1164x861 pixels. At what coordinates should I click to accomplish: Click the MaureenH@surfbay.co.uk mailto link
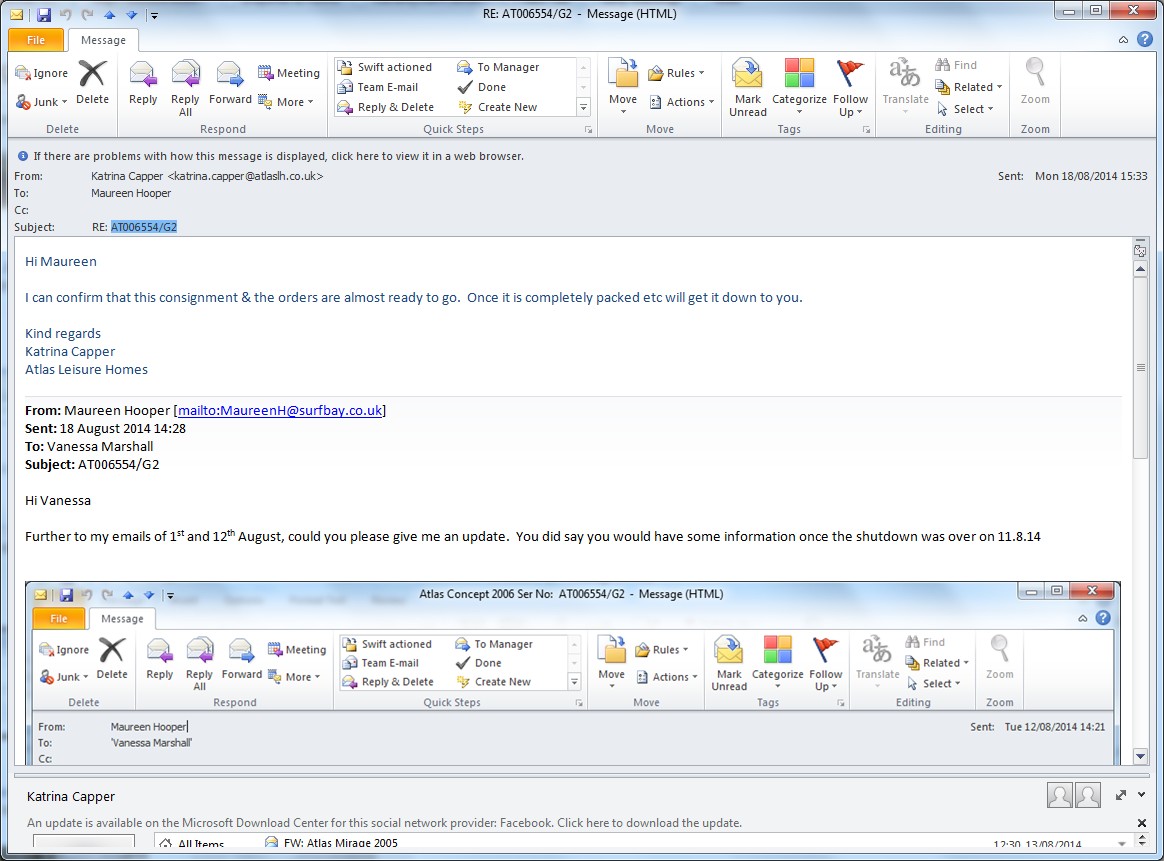pos(279,410)
